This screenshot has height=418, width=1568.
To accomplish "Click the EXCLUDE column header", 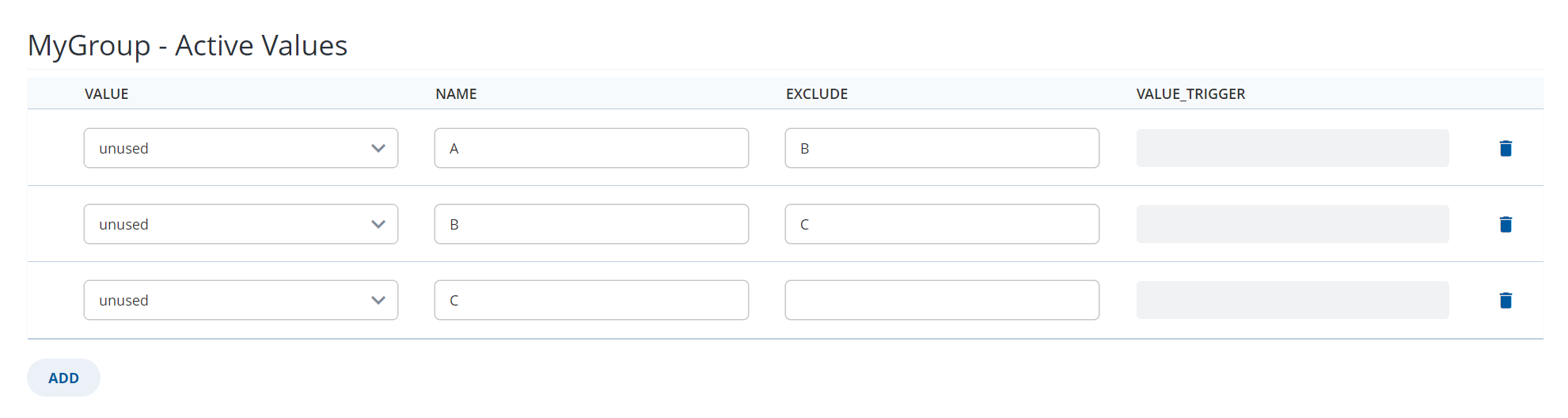I will (817, 94).
